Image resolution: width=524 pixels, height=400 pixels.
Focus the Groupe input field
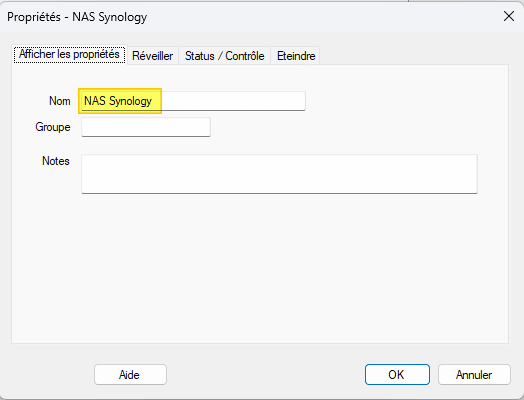coord(146,127)
